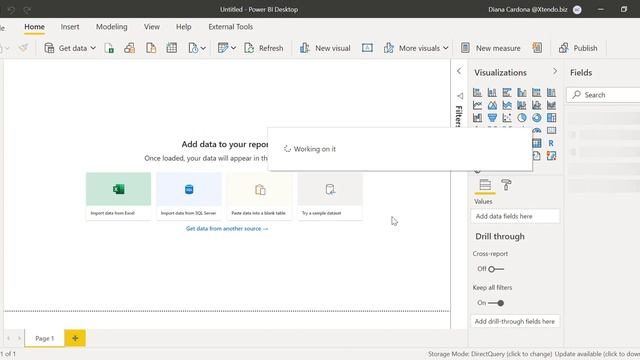The height and width of the screenshot is (360, 640).
Task: Open the Fields well tab icon
Action: pyautogui.click(x=485, y=185)
